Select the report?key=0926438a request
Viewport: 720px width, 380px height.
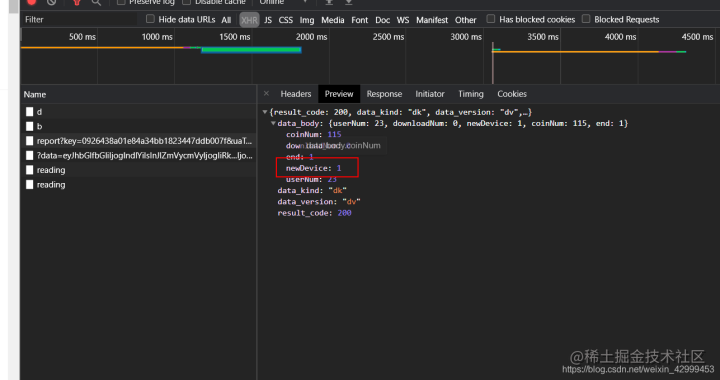click(138, 141)
